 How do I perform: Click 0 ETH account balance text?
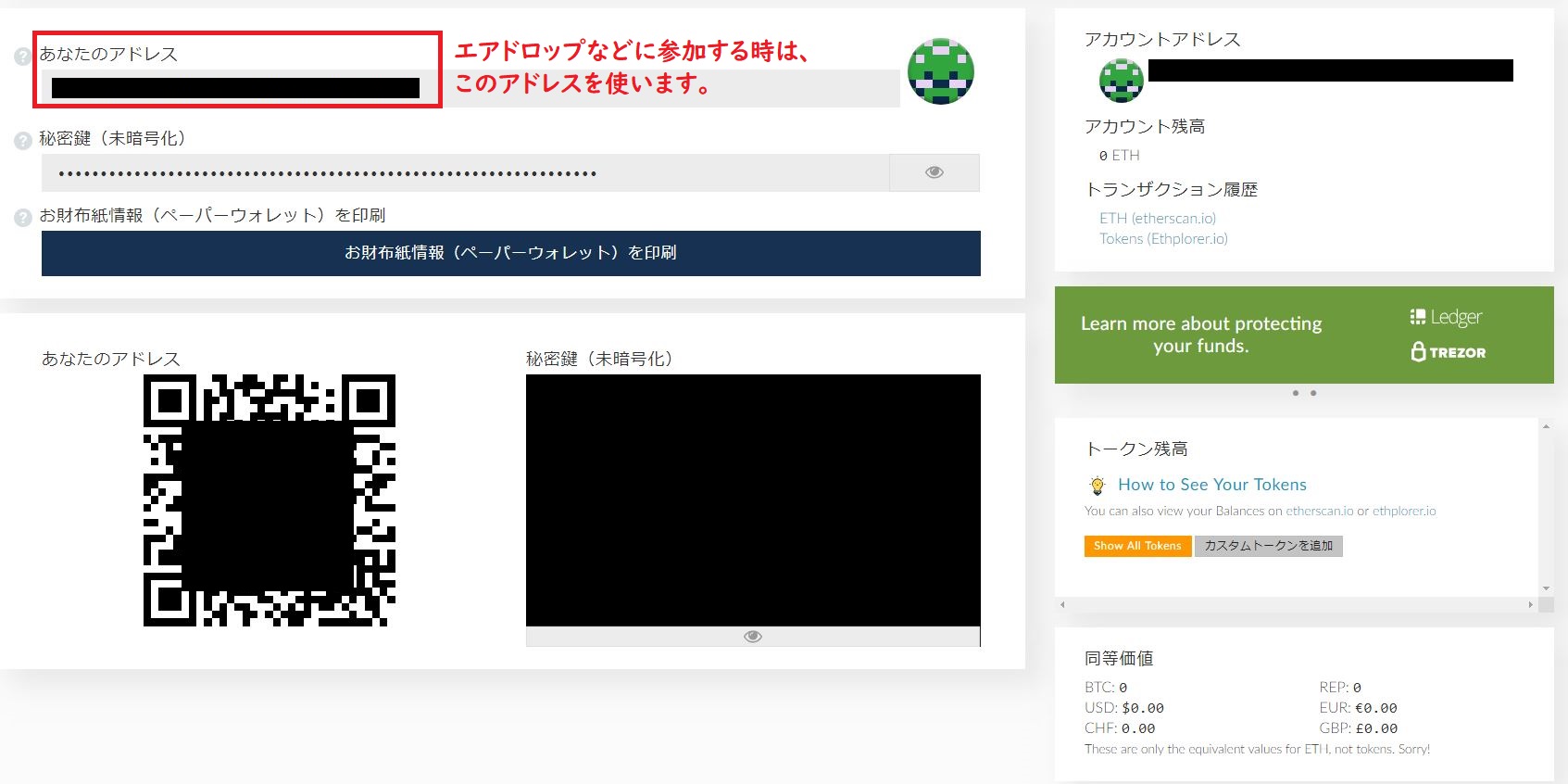coord(1119,156)
